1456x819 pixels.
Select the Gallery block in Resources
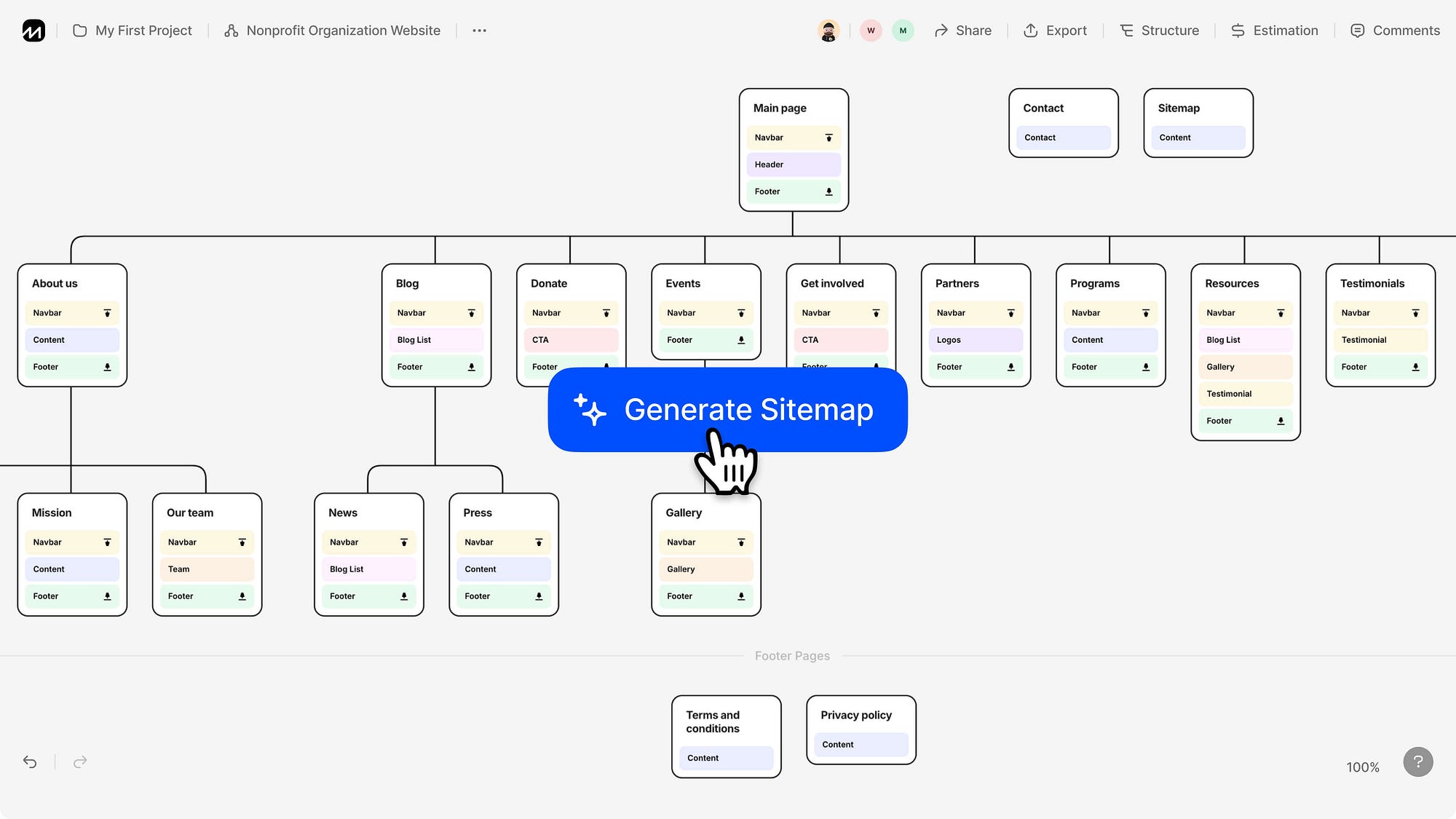click(1246, 367)
